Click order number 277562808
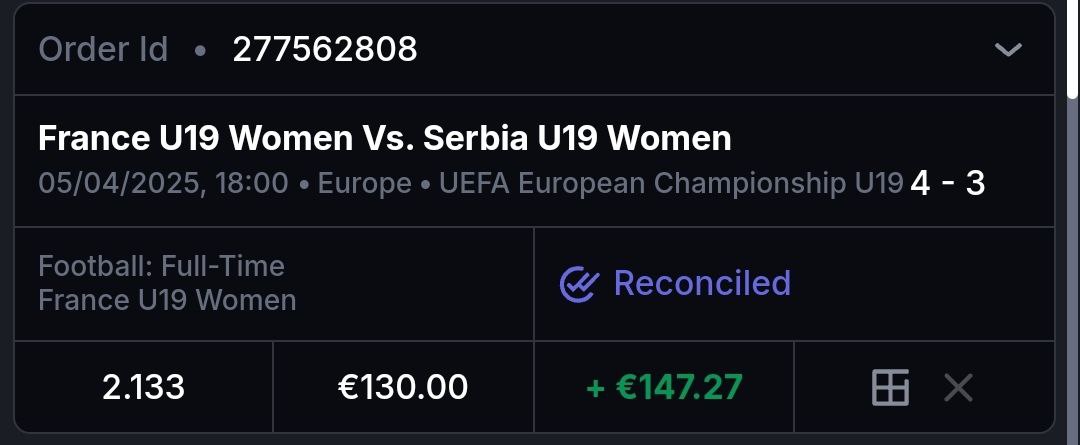Image resolution: width=1080 pixels, height=445 pixels. [325, 49]
